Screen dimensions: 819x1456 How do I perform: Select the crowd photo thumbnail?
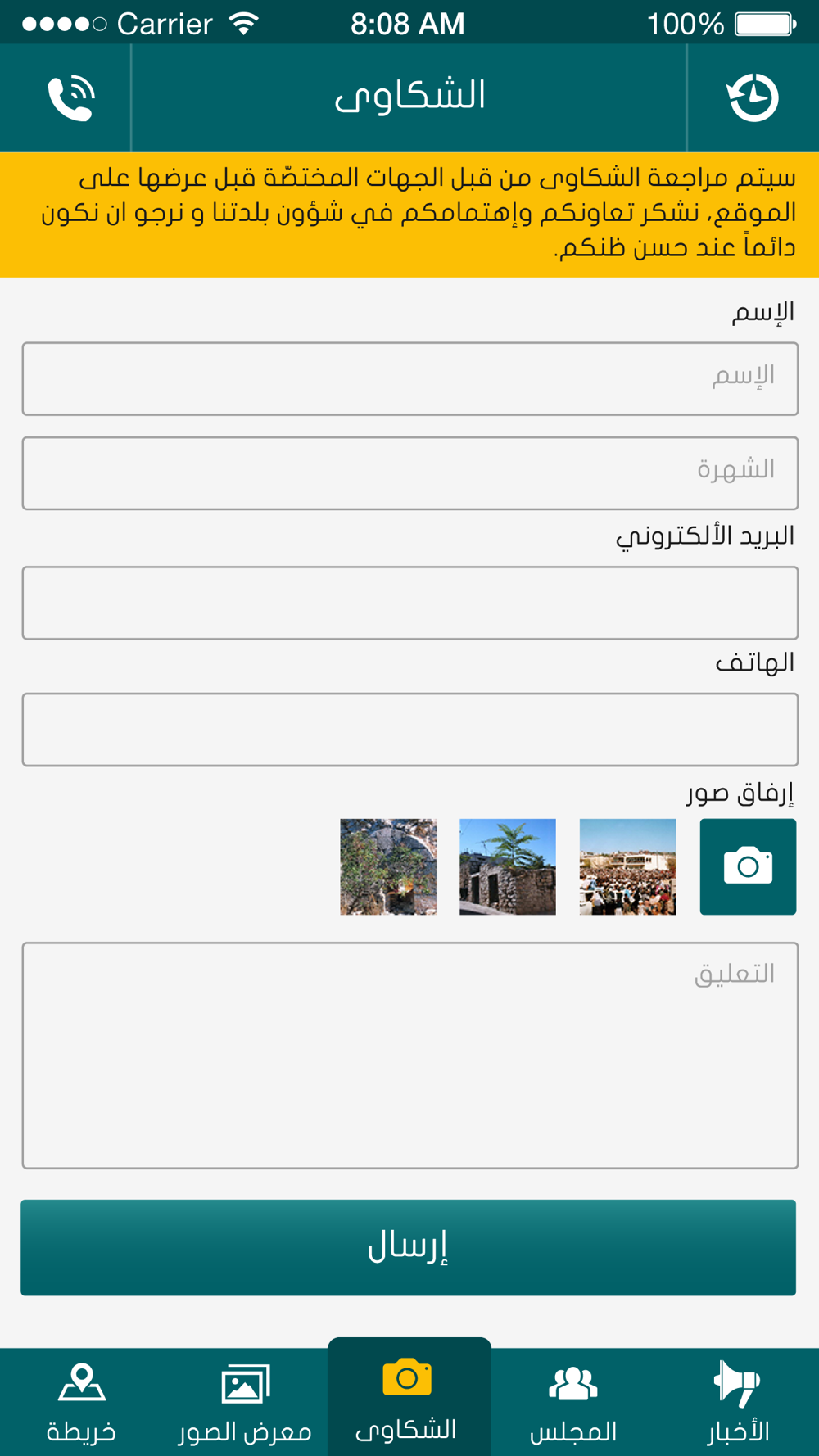tap(627, 866)
